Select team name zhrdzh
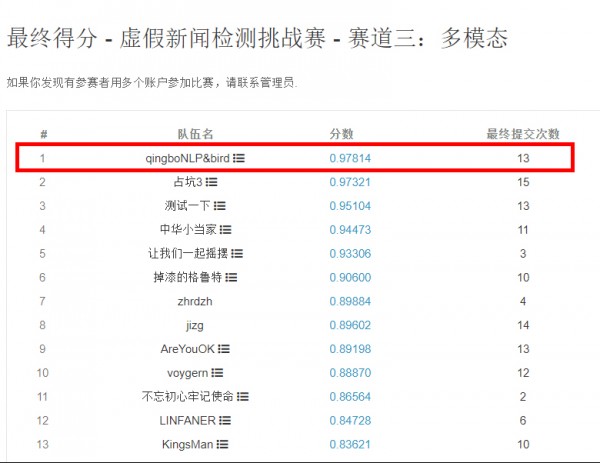This screenshot has width=600, height=463. tap(195, 302)
